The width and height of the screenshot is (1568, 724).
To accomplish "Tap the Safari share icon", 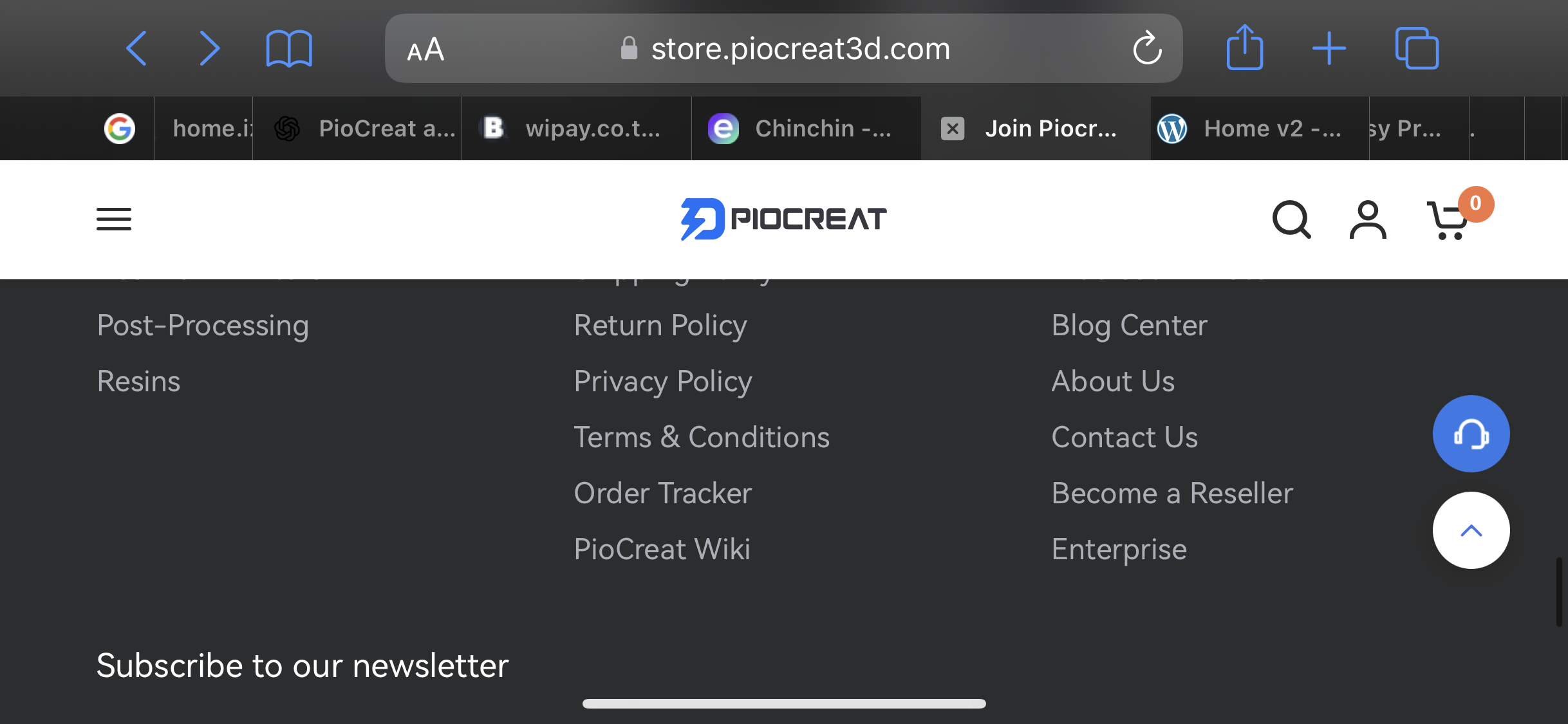I will tap(1245, 47).
